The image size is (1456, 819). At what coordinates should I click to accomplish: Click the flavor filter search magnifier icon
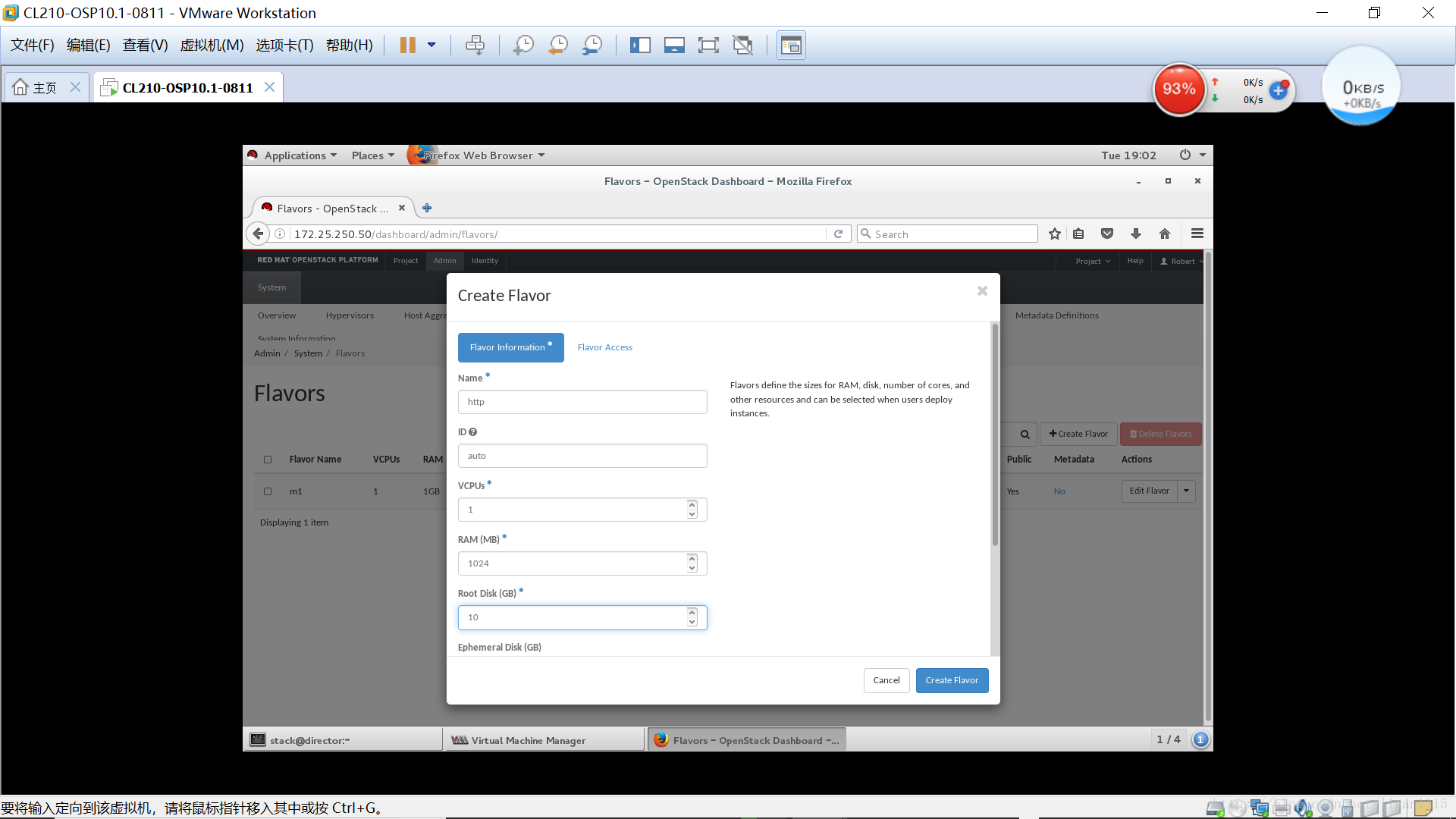(1025, 435)
